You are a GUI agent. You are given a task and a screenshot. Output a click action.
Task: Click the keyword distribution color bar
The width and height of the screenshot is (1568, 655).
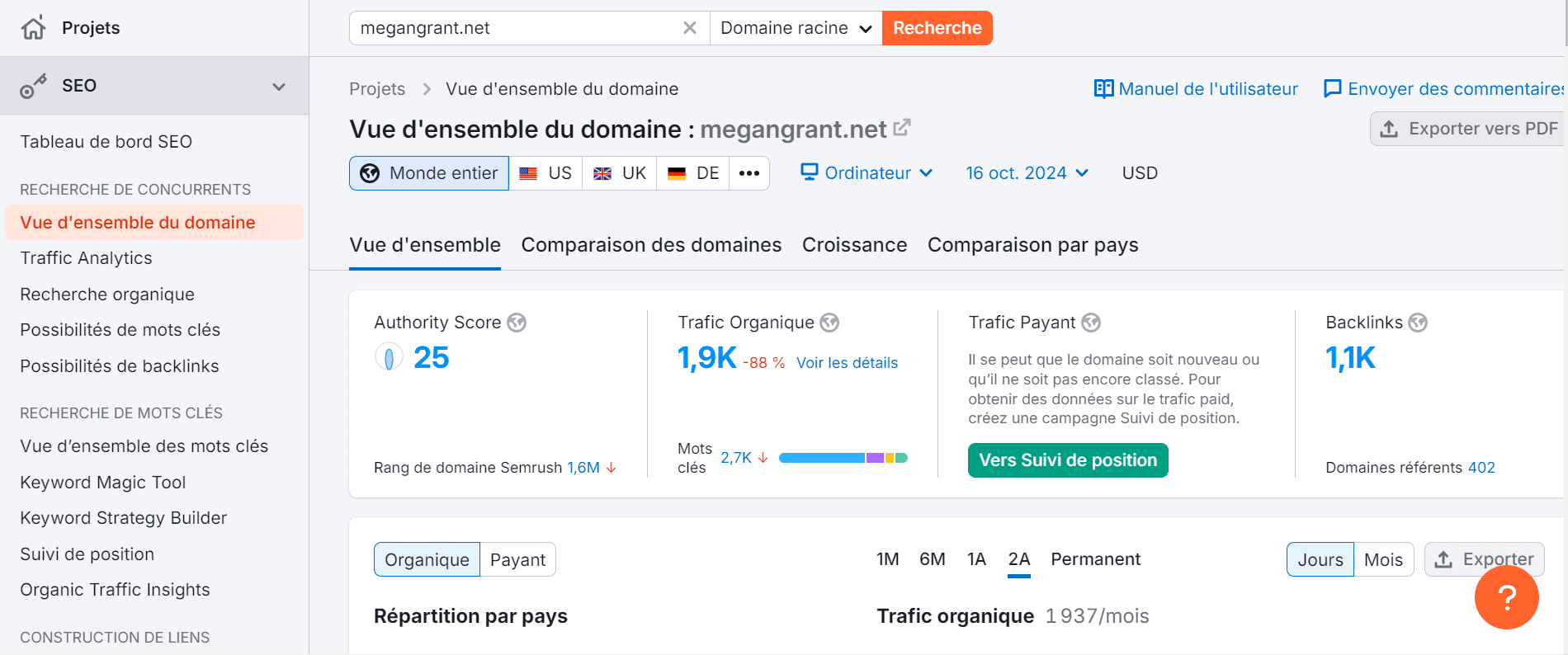coord(843,458)
